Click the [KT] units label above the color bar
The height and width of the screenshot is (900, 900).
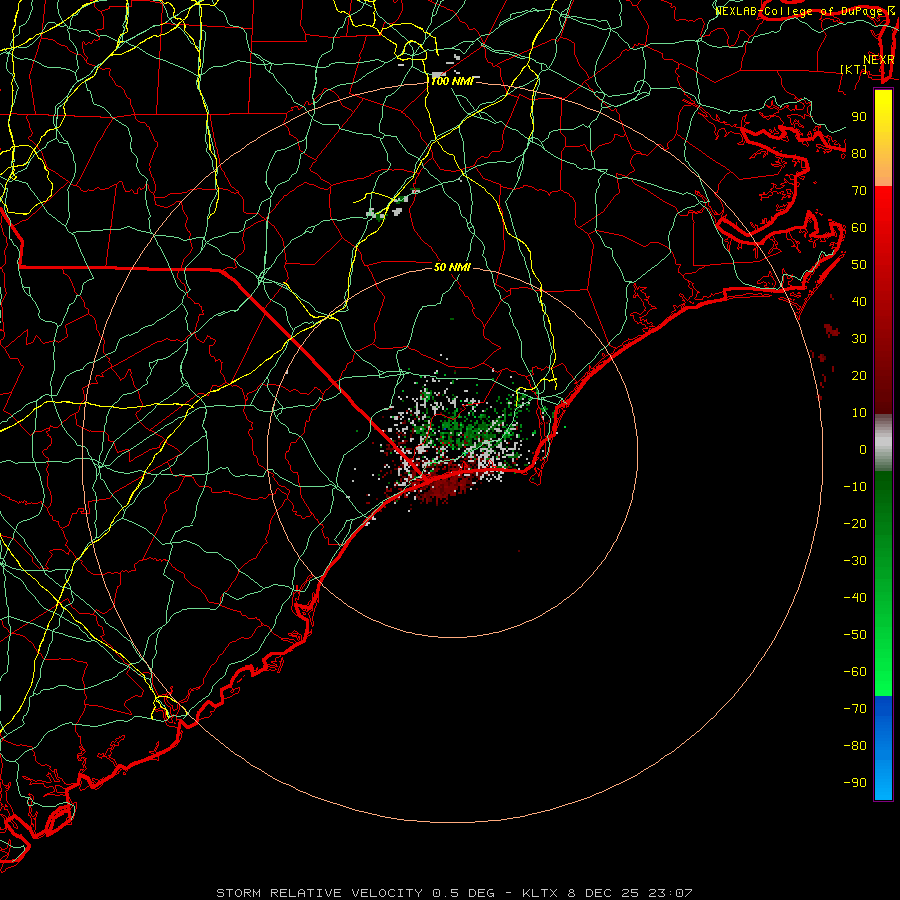(854, 69)
